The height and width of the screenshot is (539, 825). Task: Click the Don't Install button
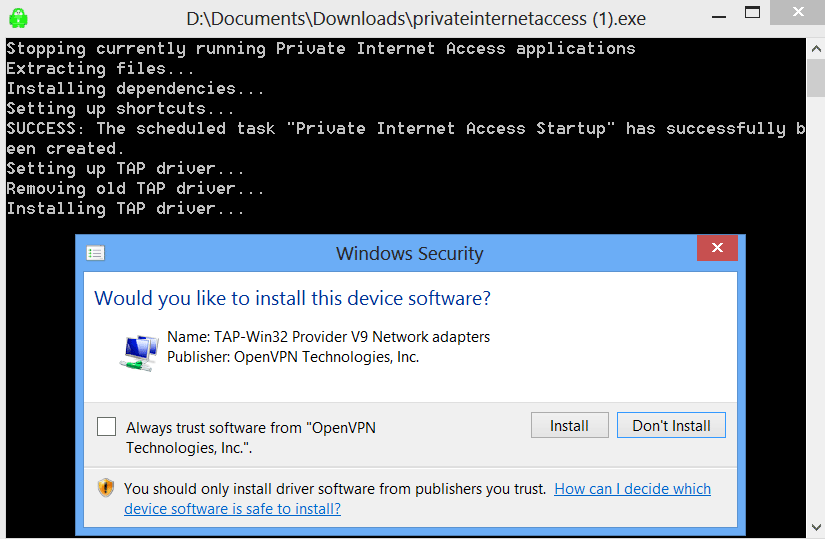[671, 425]
